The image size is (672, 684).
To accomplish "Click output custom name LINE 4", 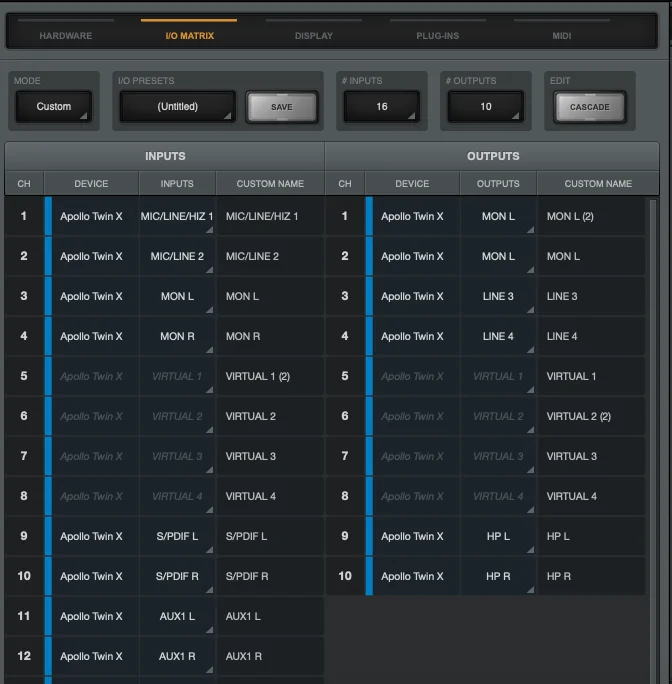I will click(592, 336).
